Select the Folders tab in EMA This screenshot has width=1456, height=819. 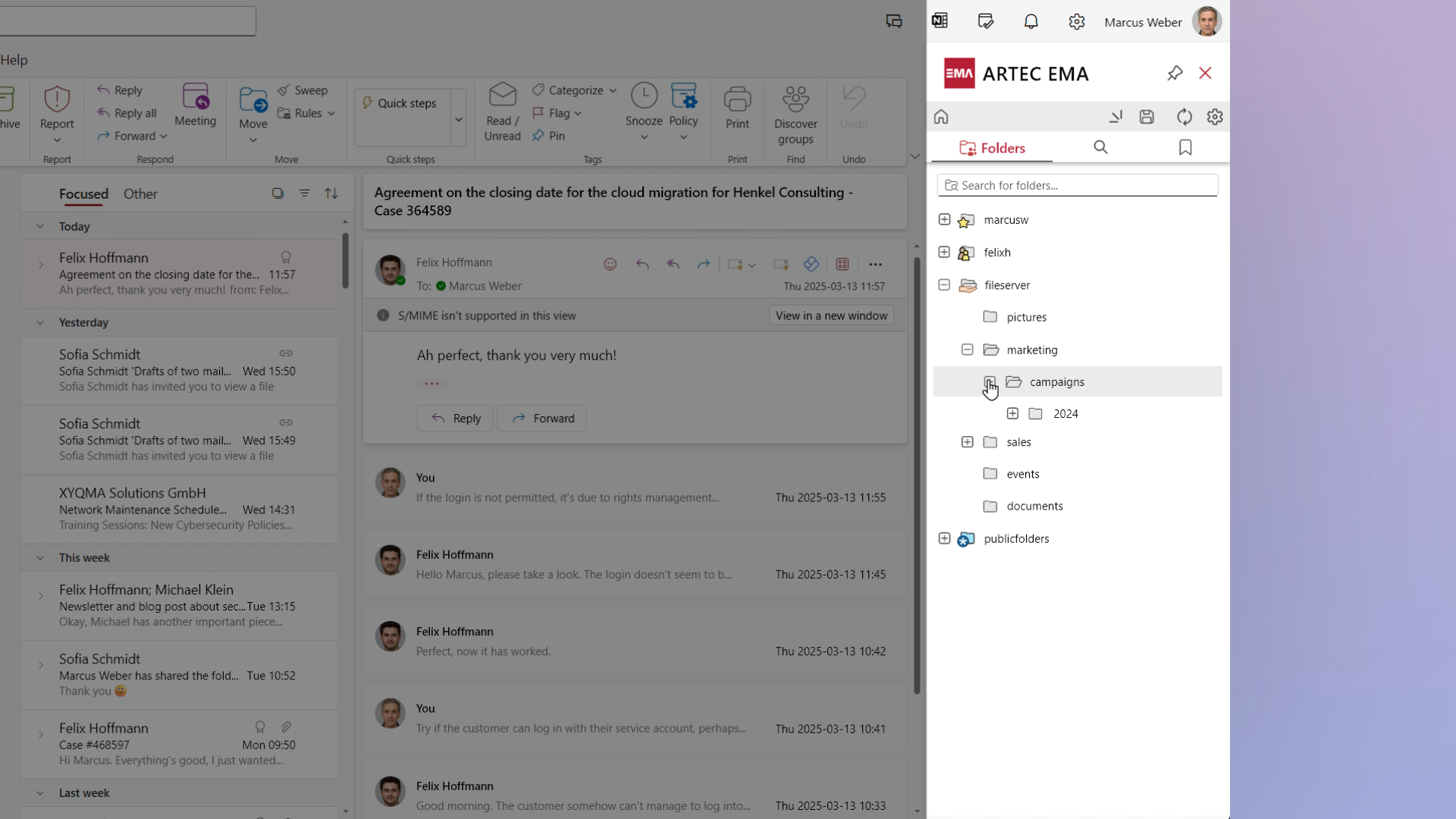pyautogui.click(x=992, y=148)
